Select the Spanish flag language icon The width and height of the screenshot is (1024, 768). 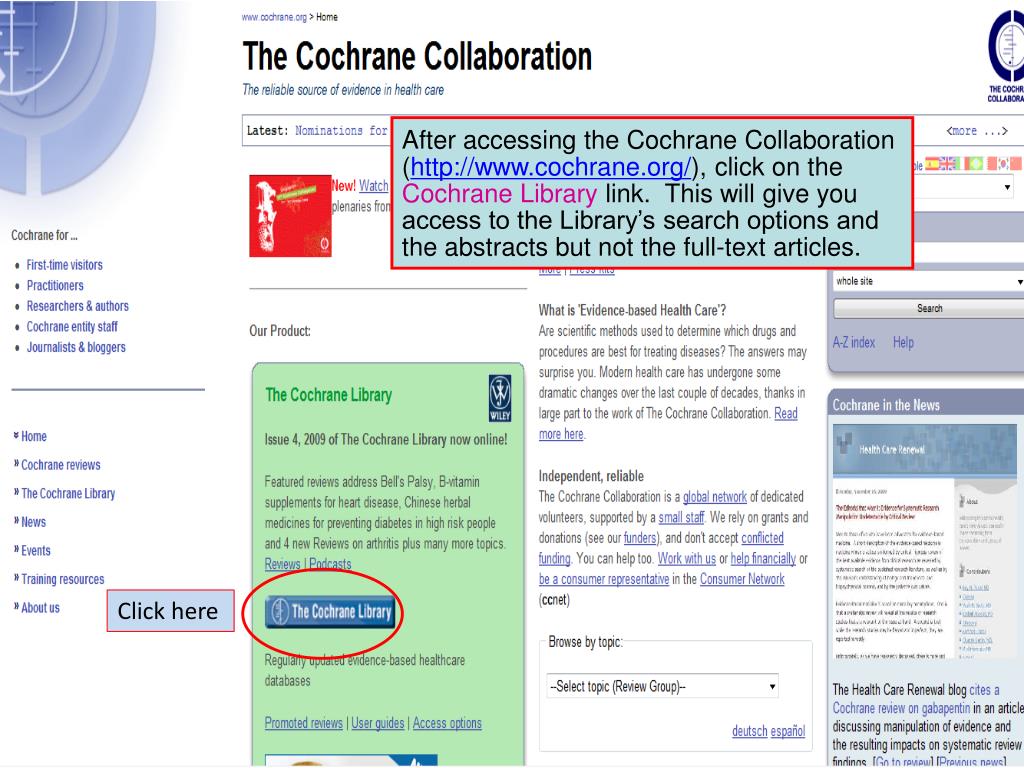pos(933,163)
